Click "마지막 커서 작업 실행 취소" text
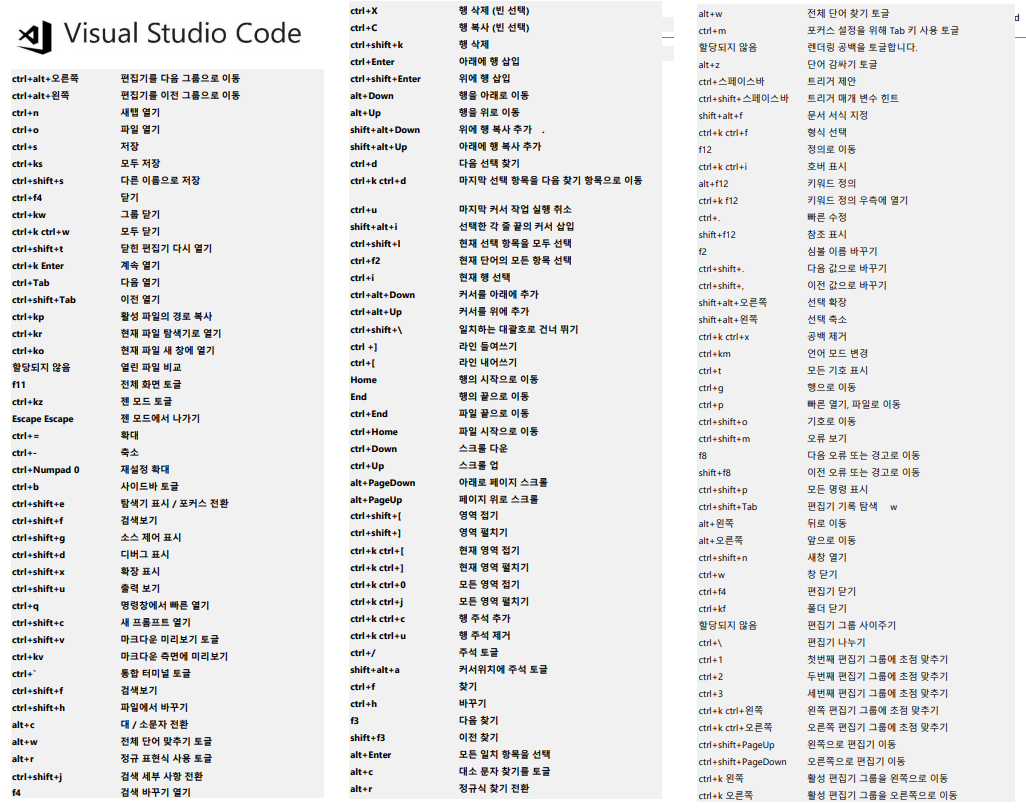 pos(515,209)
